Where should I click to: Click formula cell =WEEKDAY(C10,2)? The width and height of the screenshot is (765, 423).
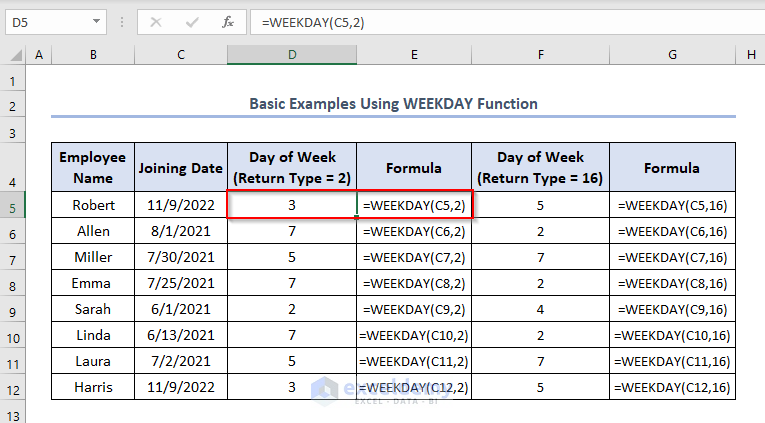(x=414, y=336)
